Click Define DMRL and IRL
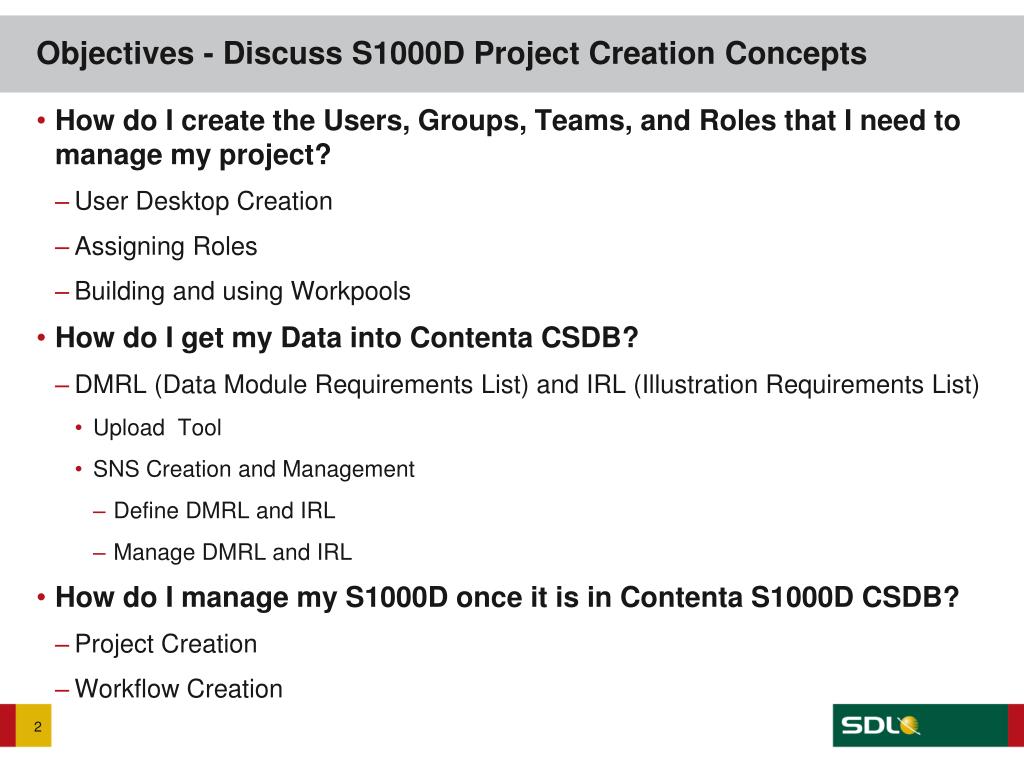 pos(224,510)
